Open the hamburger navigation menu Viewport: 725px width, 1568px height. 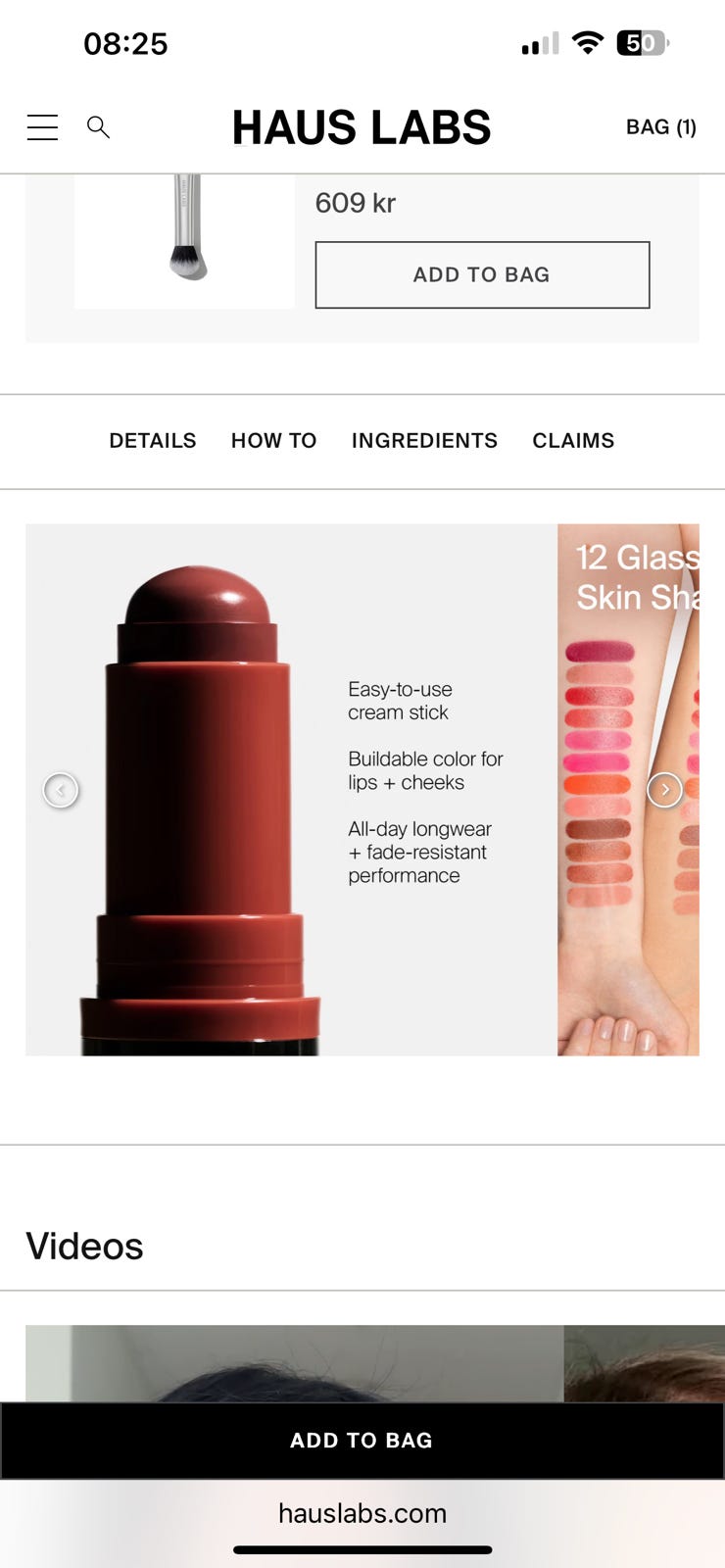(42, 127)
